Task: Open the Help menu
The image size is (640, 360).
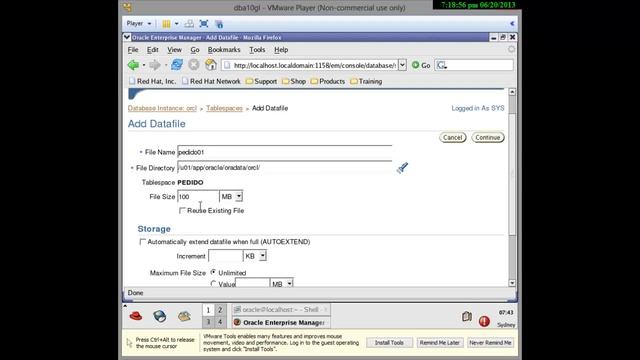Action: pyautogui.click(x=281, y=50)
